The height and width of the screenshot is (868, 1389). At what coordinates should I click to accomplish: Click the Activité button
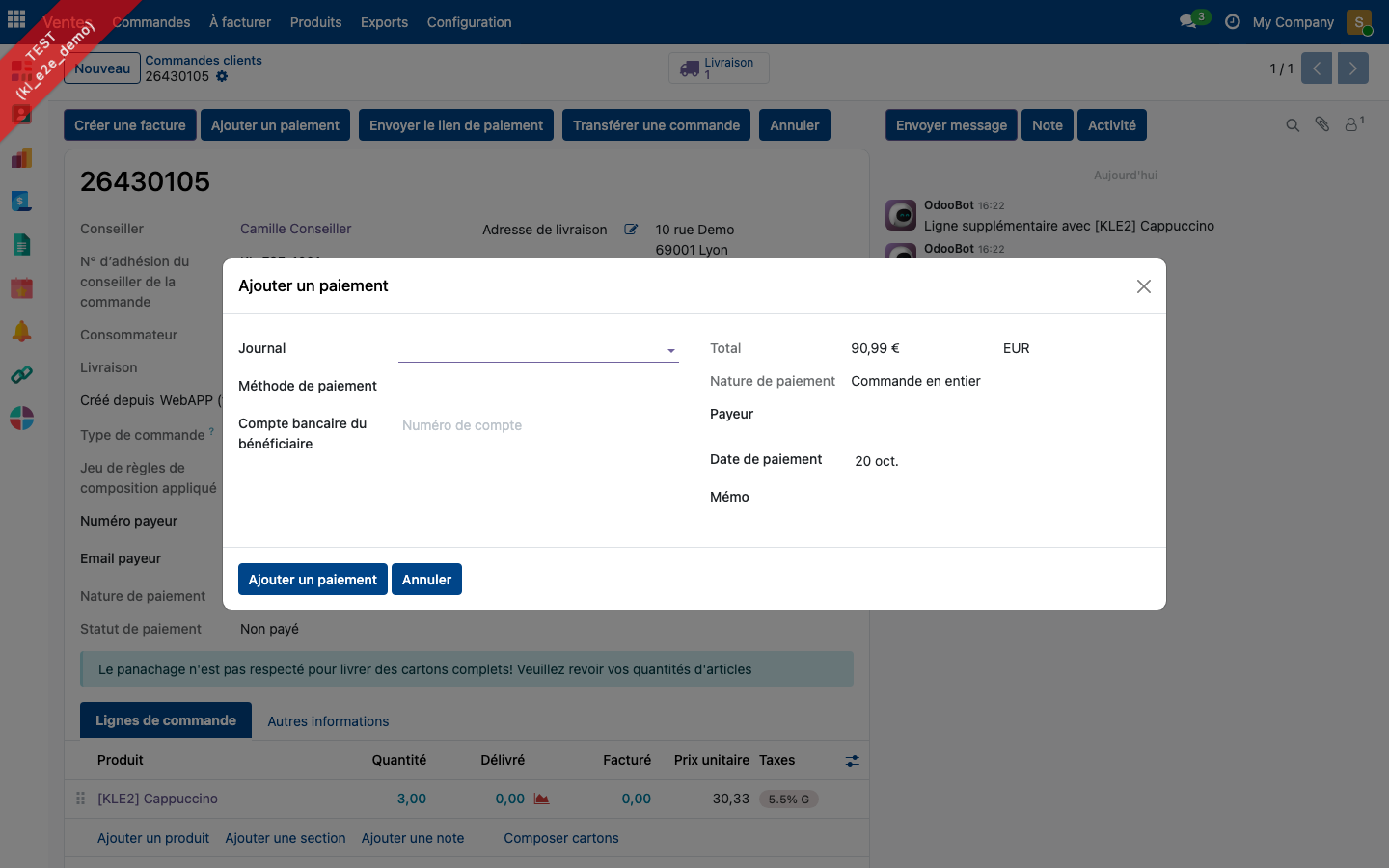(x=1112, y=125)
